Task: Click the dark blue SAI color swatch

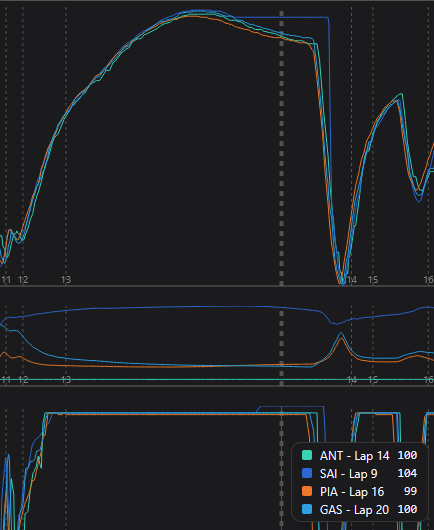Action: [x=307, y=473]
